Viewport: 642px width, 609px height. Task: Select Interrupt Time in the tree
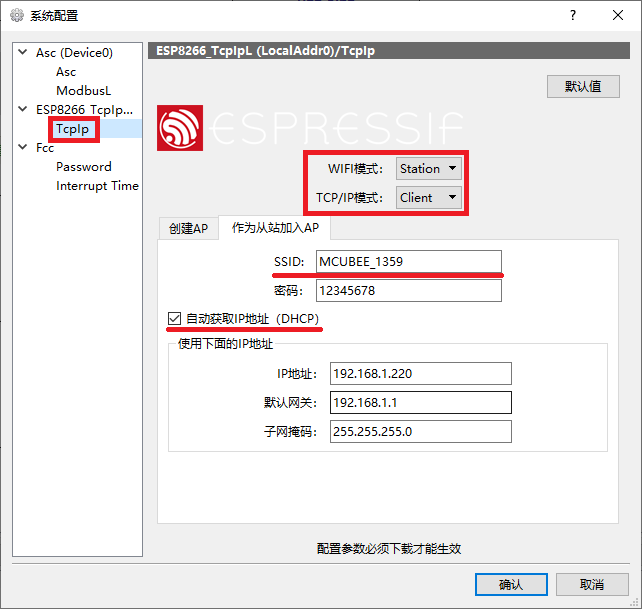click(x=97, y=186)
